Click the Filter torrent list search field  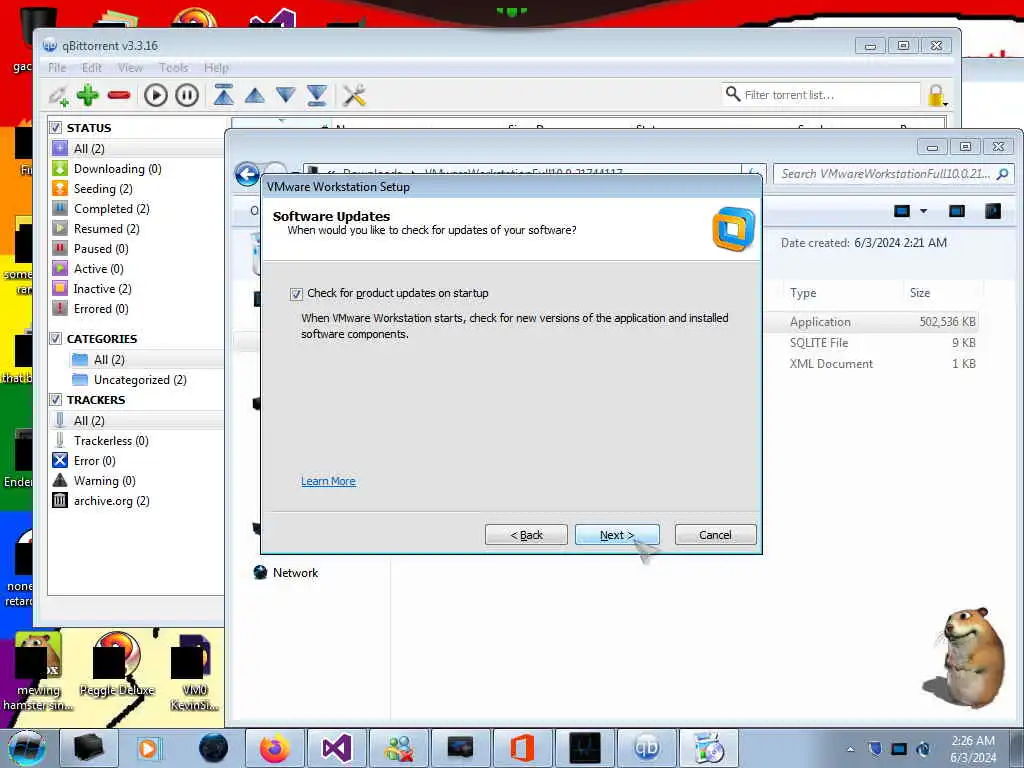[x=822, y=95]
